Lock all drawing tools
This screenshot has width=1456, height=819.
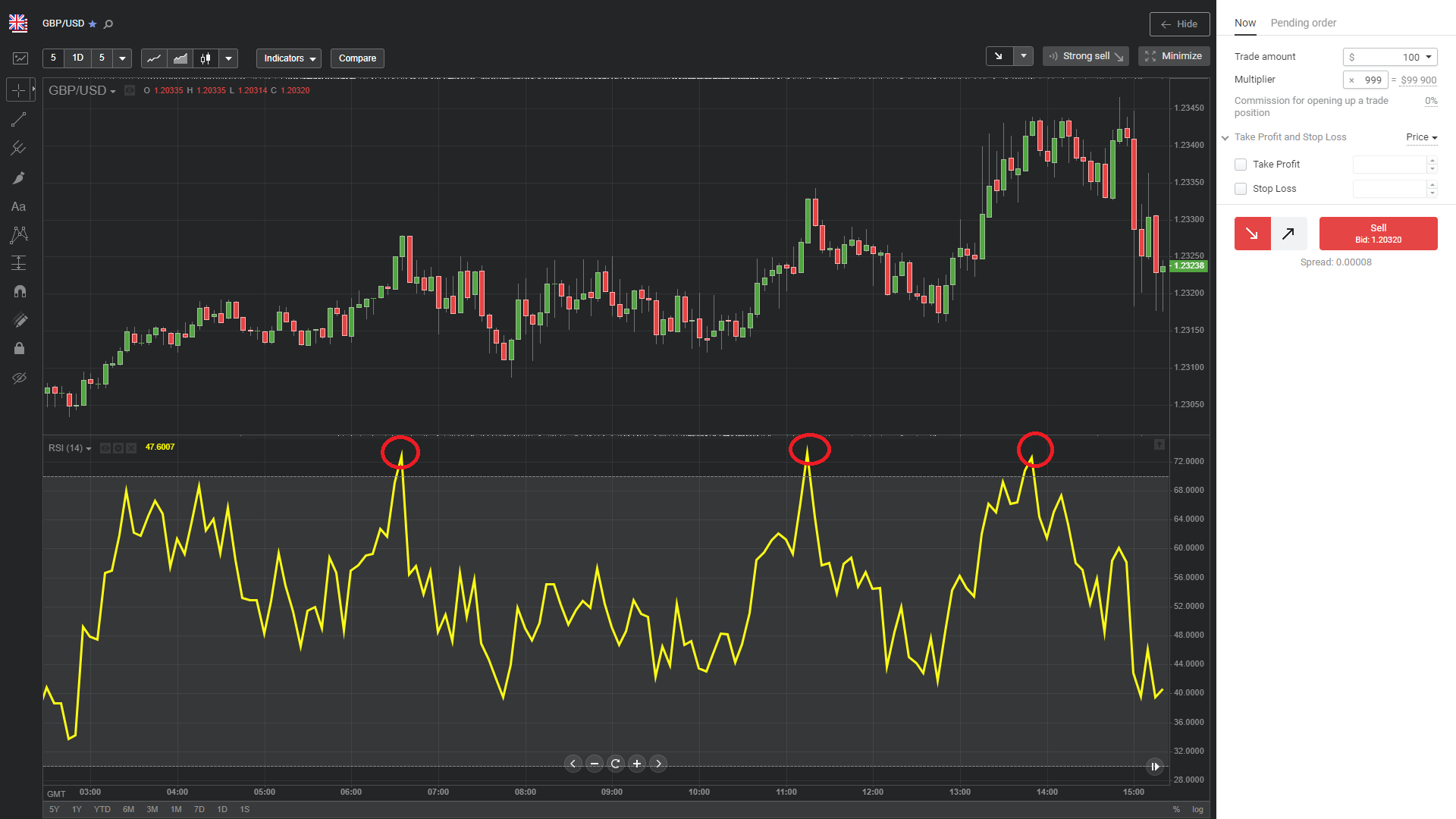[x=19, y=349]
